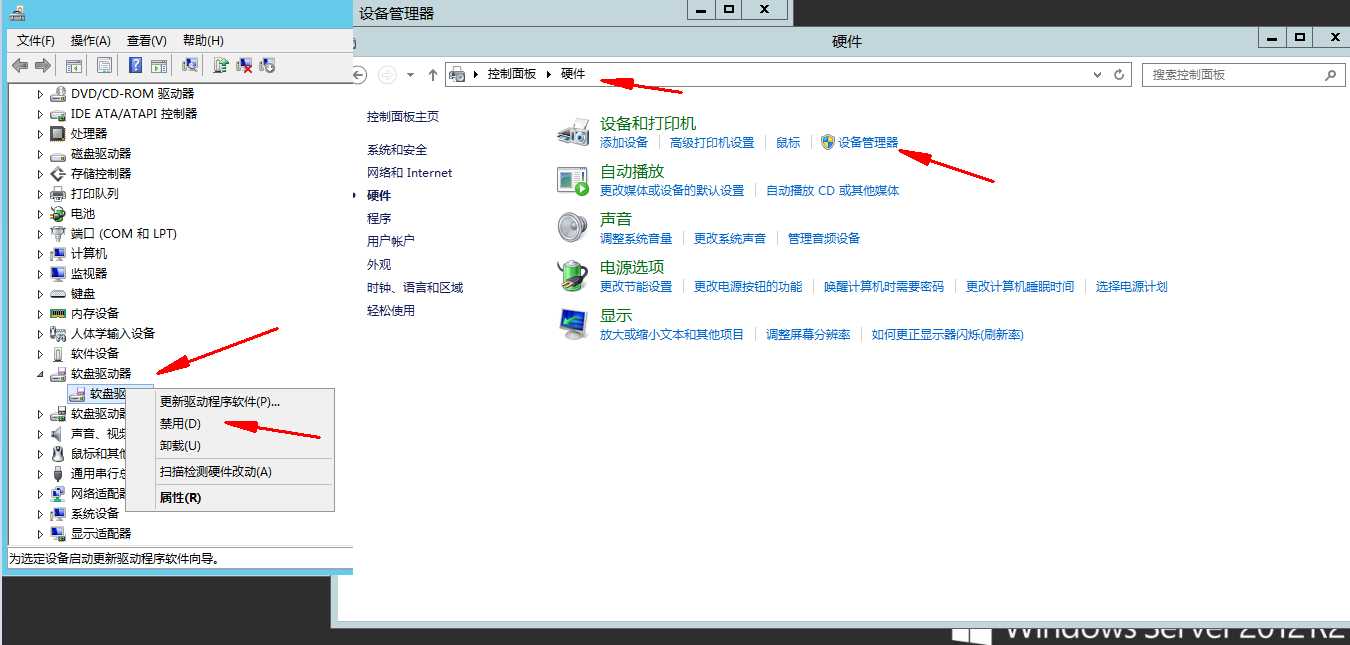This screenshot has width=1350, height=645.
Task: Expand the IDE ATA/ATAPI 控制器 node
Action: click(x=41, y=113)
